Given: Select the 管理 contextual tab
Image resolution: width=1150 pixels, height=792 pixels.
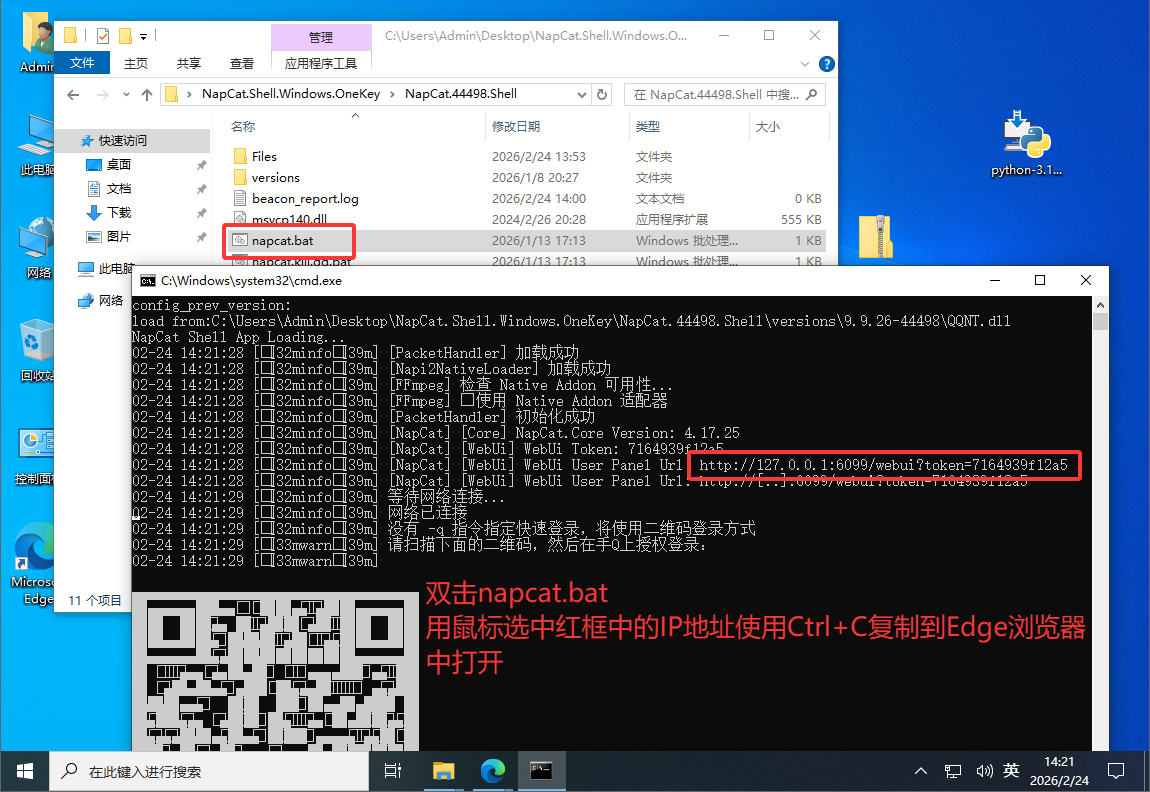Looking at the screenshot, I should [x=321, y=37].
